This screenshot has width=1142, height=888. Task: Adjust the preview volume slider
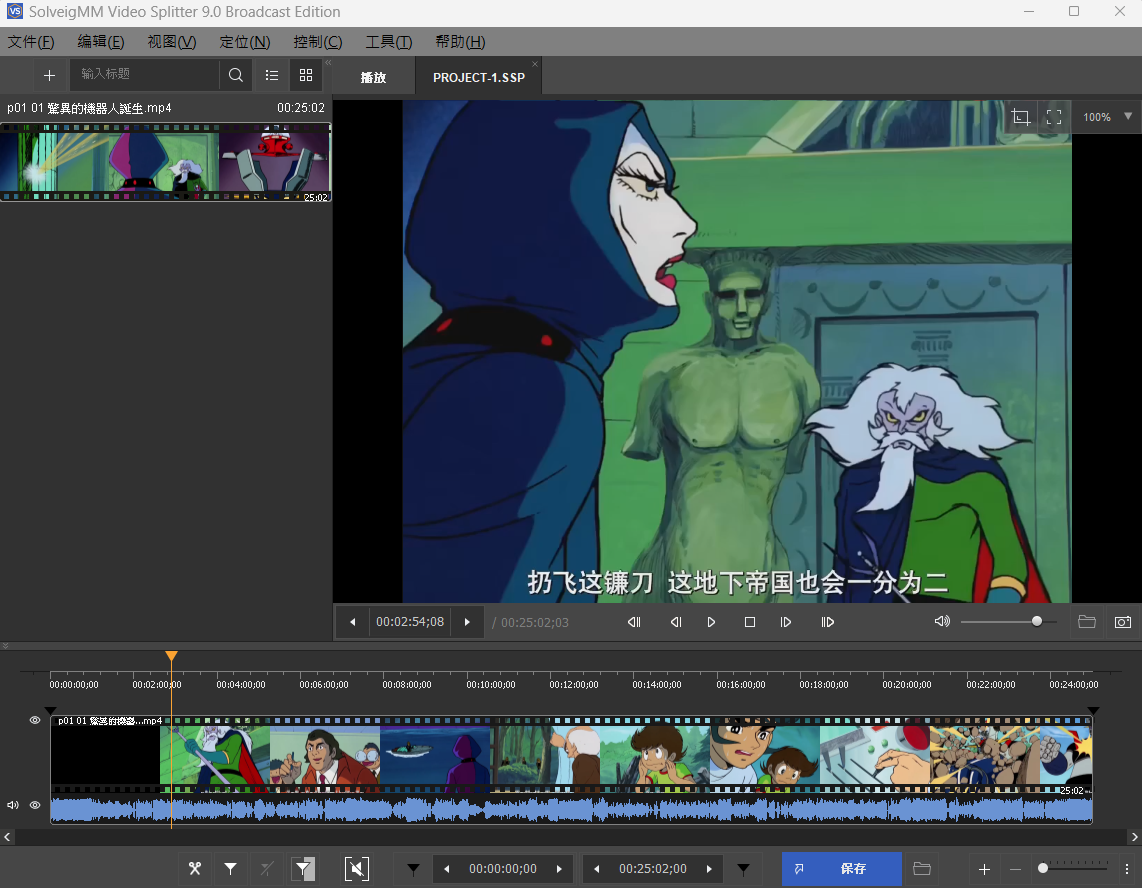click(1009, 621)
